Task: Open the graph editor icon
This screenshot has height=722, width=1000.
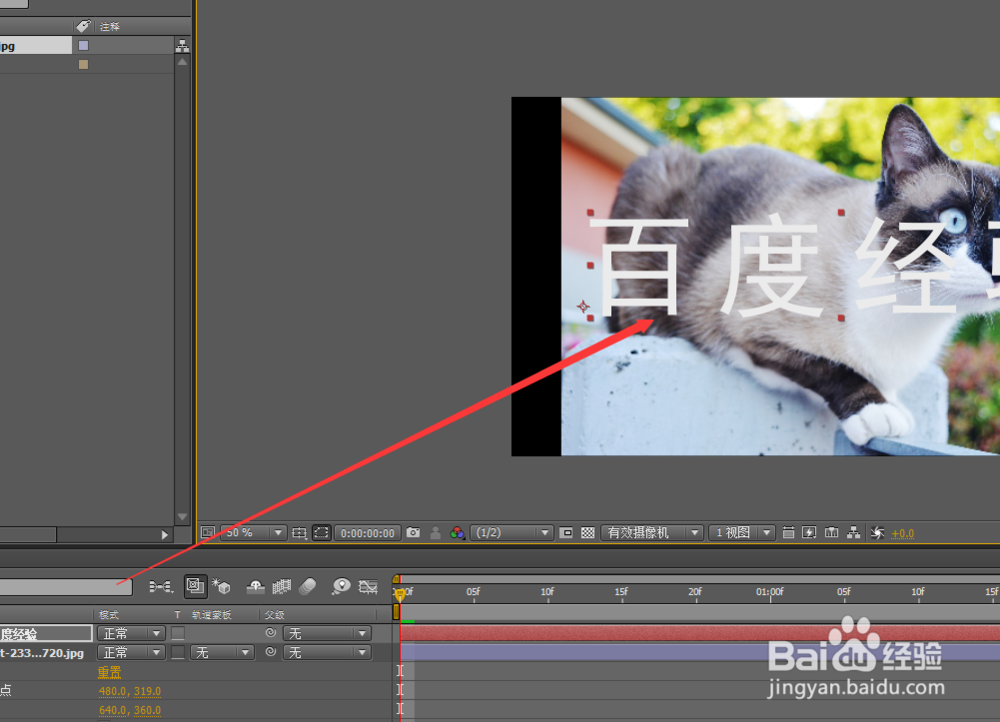Action: [368, 586]
